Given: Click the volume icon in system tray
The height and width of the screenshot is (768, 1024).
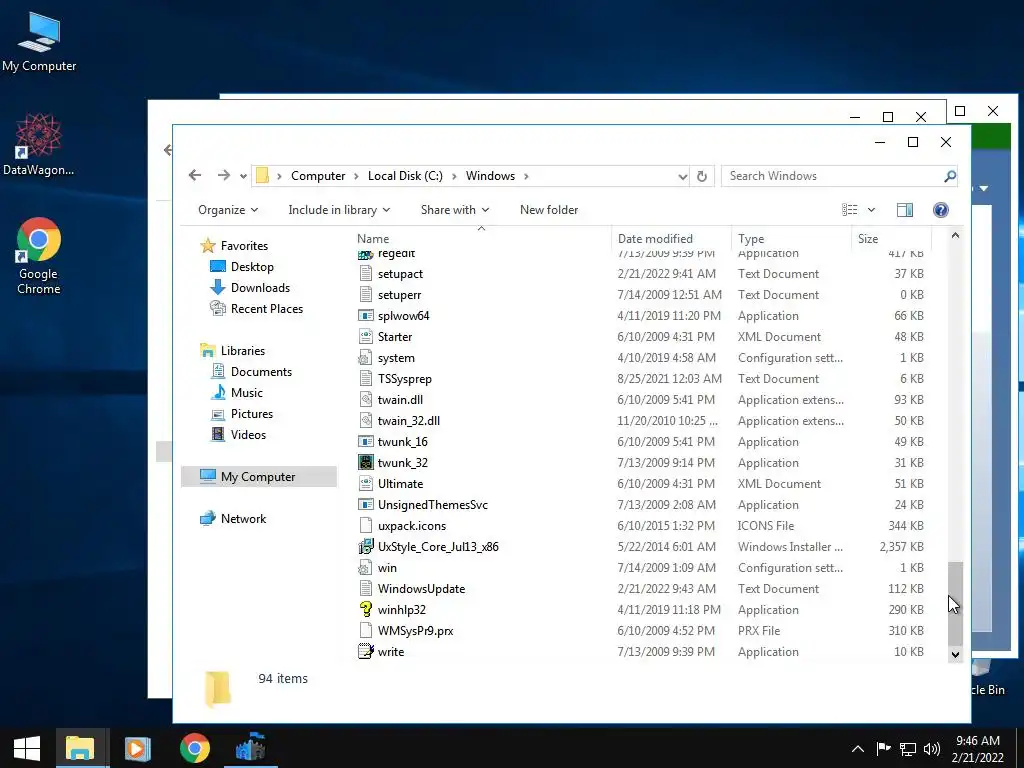Looking at the screenshot, I should pyautogui.click(x=932, y=748).
